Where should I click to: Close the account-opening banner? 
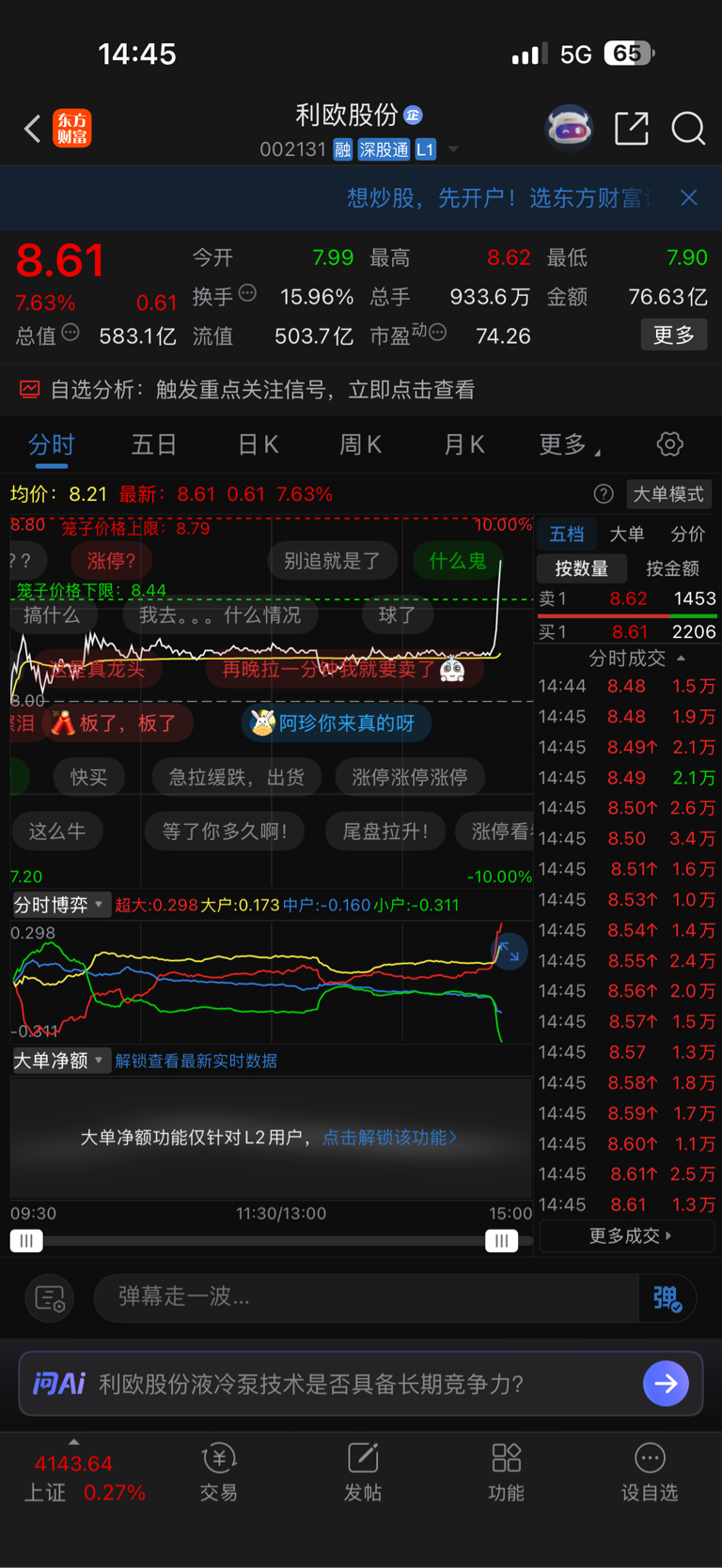tap(689, 197)
